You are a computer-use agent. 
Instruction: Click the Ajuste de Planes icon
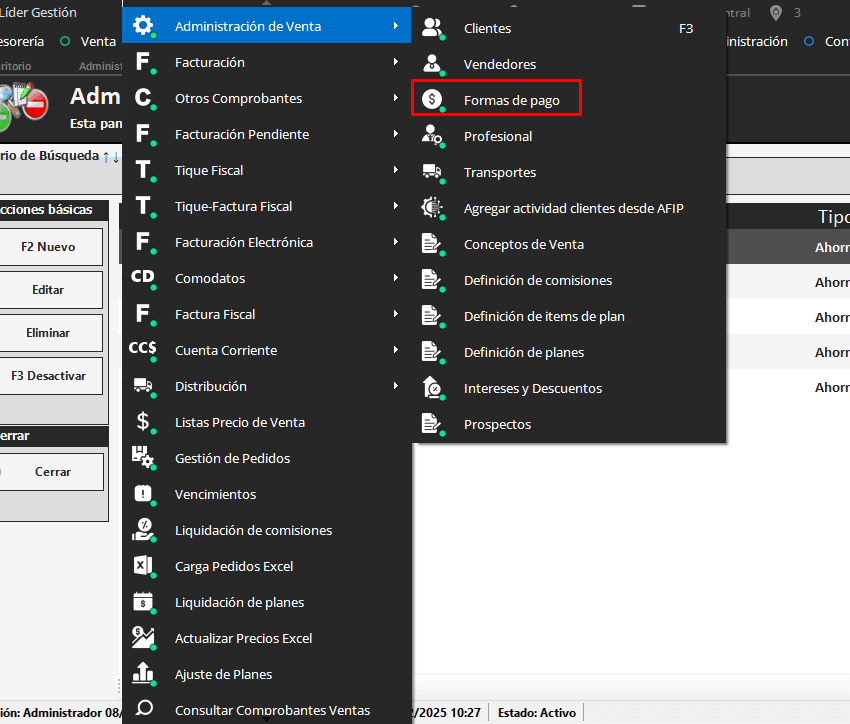[143, 674]
